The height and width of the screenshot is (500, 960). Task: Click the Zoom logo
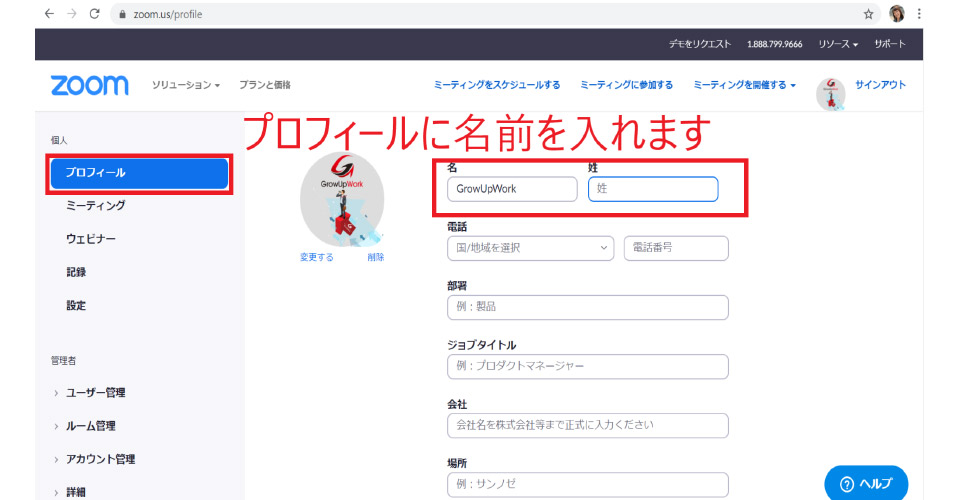click(89, 85)
